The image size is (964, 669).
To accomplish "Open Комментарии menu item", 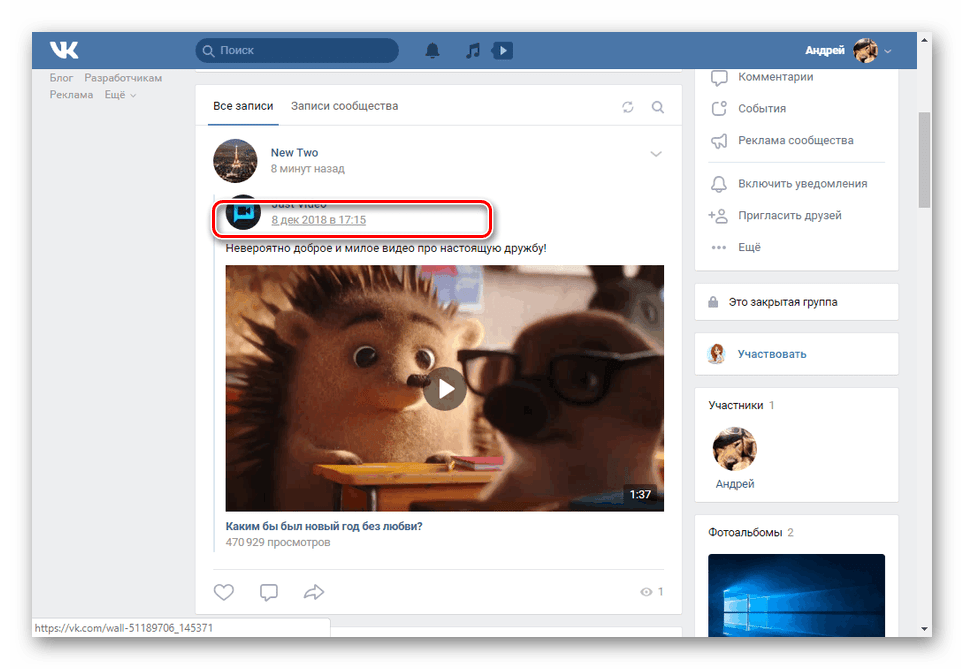I will pos(775,77).
